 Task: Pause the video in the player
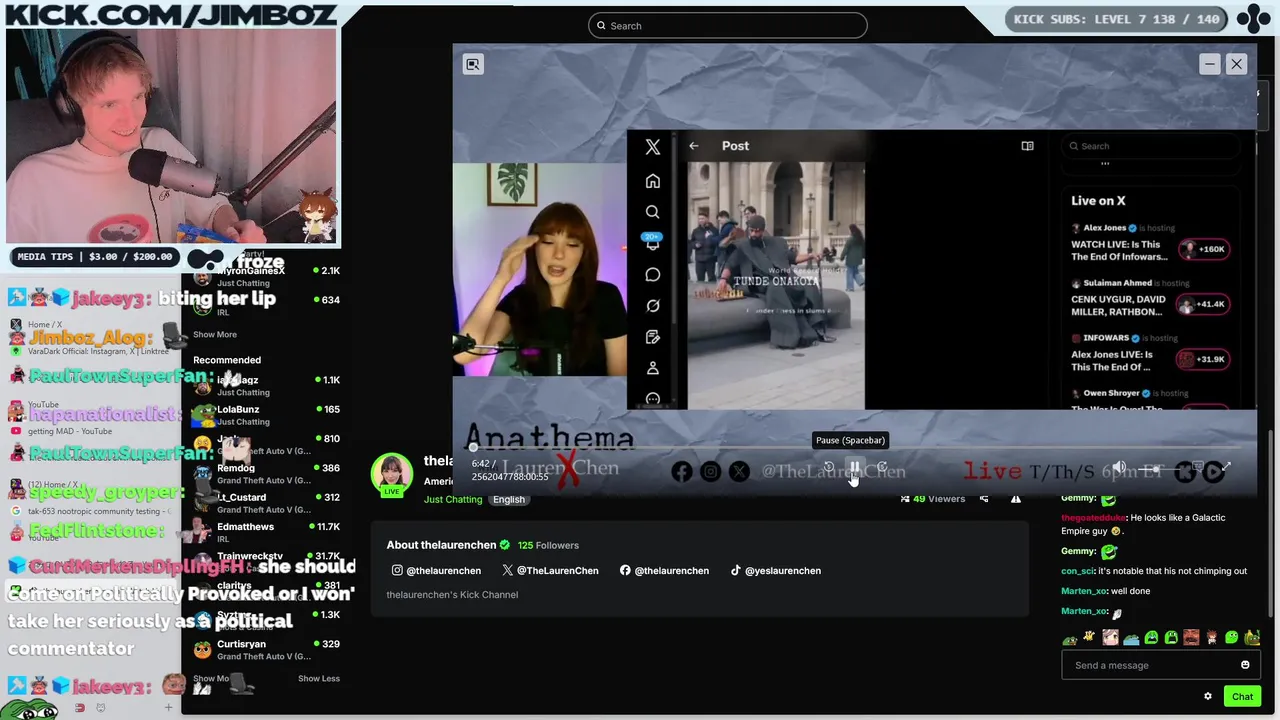coord(855,468)
